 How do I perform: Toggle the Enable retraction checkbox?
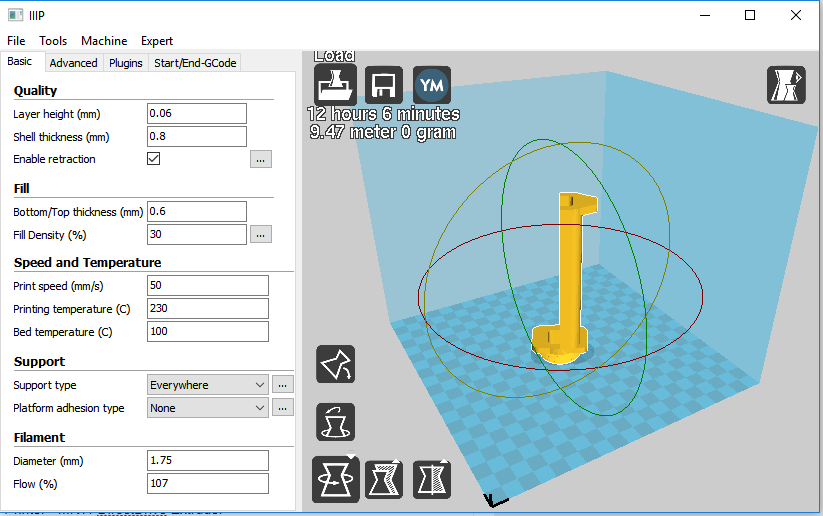point(153,159)
